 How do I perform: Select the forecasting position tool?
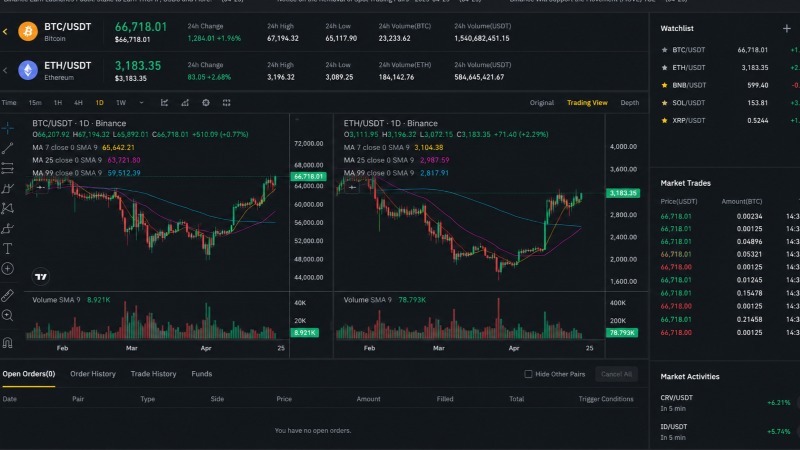pyautogui.click(x=8, y=228)
